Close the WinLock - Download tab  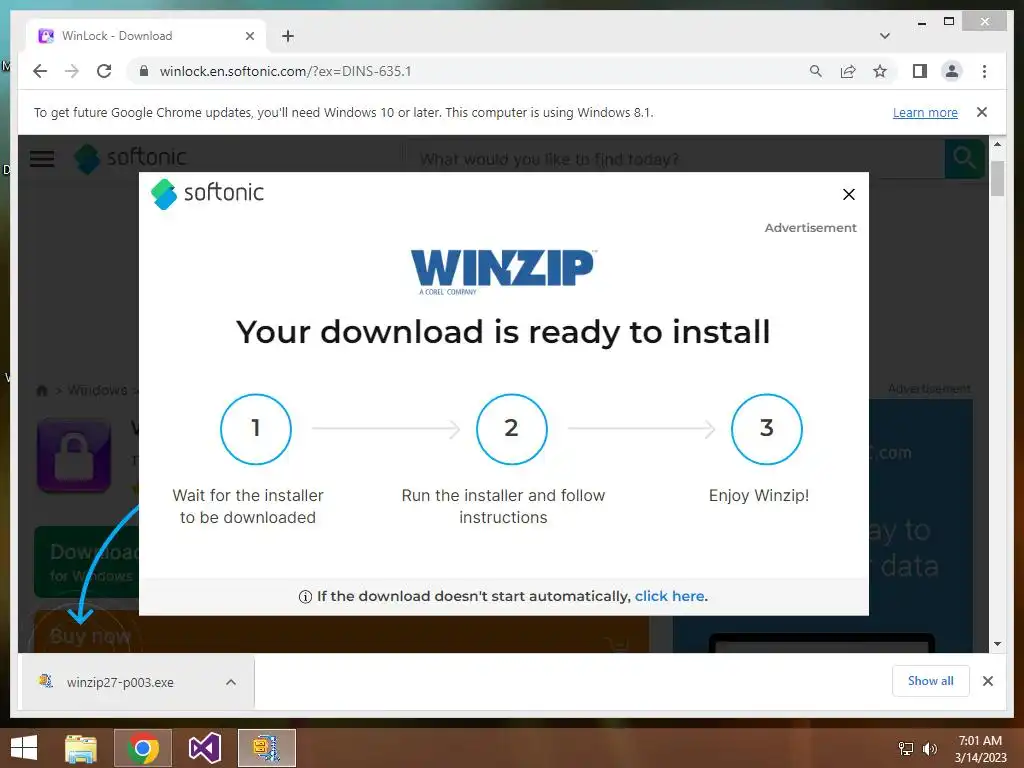pyautogui.click(x=249, y=36)
